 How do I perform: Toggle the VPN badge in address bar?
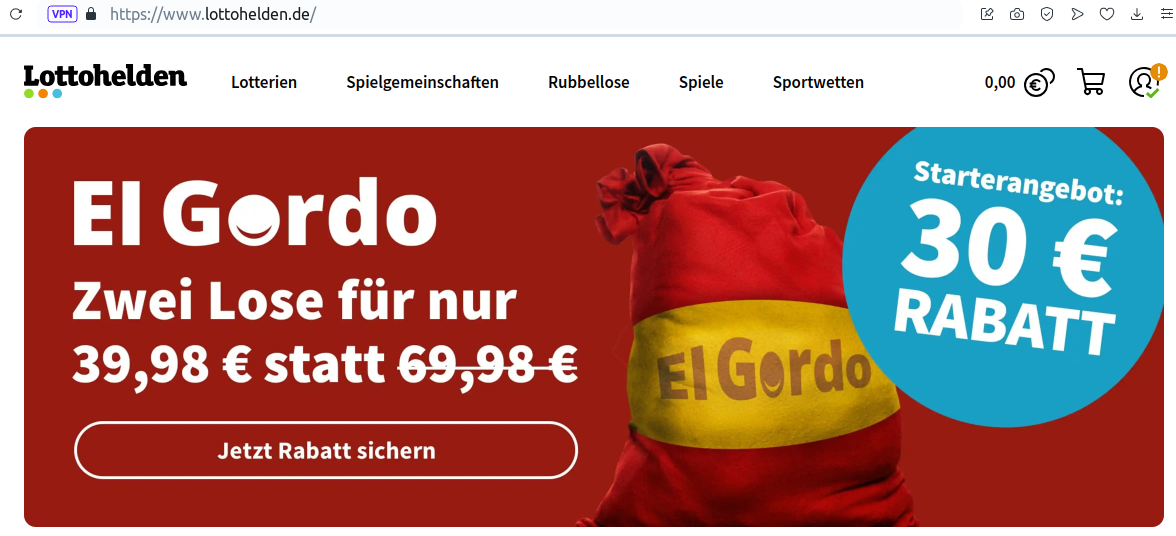pyautogui.click(x=62, y=14)
